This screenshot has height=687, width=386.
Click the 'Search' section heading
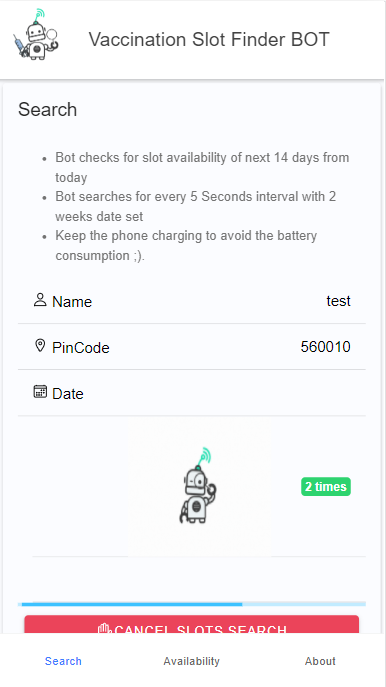tap(47, 110)
